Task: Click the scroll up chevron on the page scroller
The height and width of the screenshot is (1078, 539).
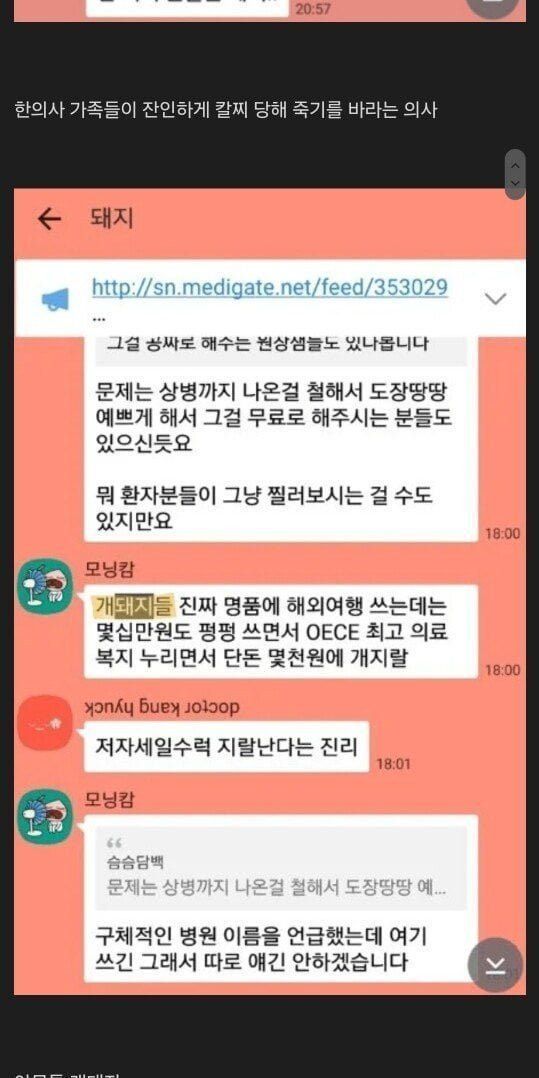Action: [x=515, y=164]
